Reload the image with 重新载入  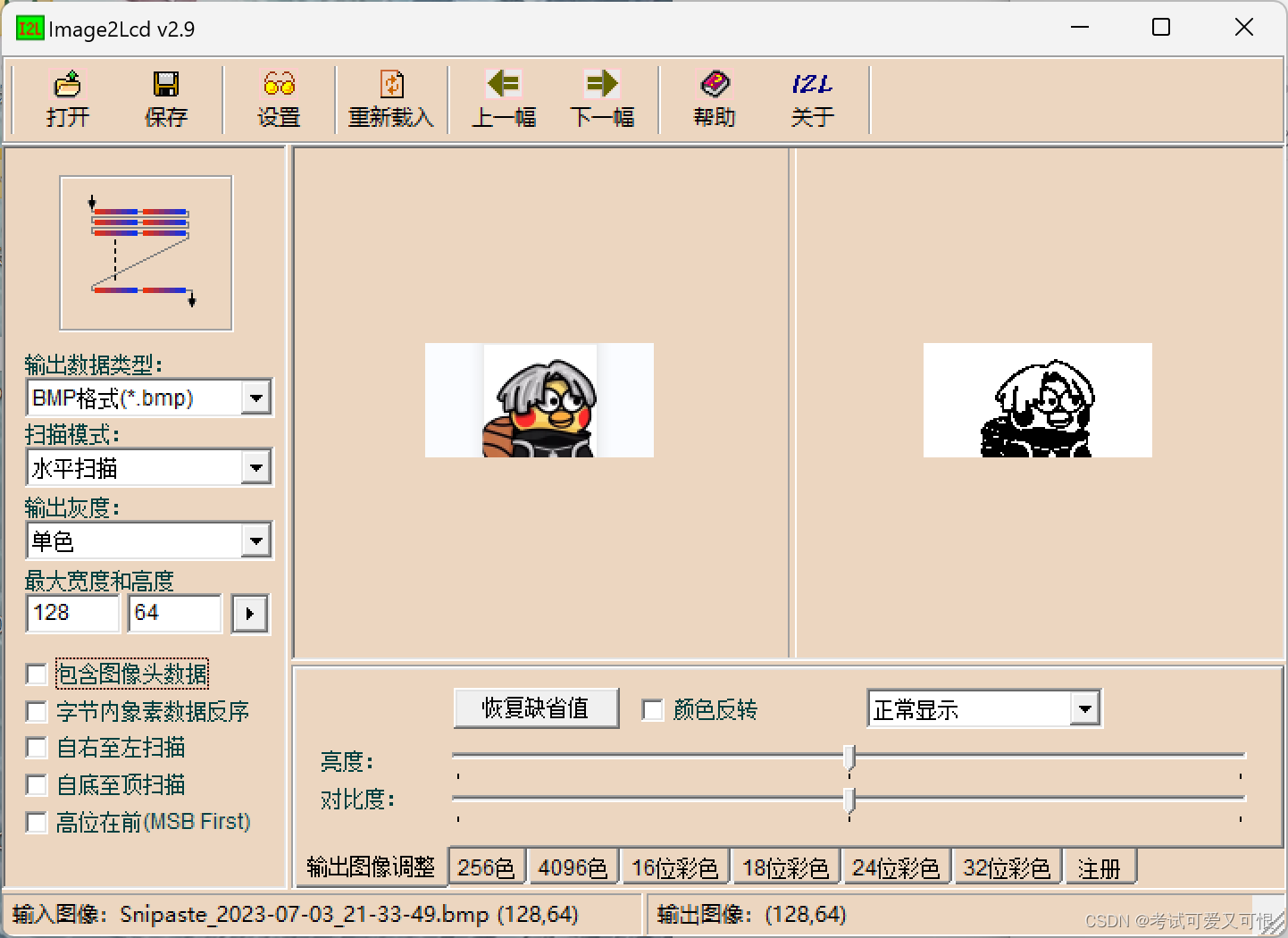pos(391,96)
